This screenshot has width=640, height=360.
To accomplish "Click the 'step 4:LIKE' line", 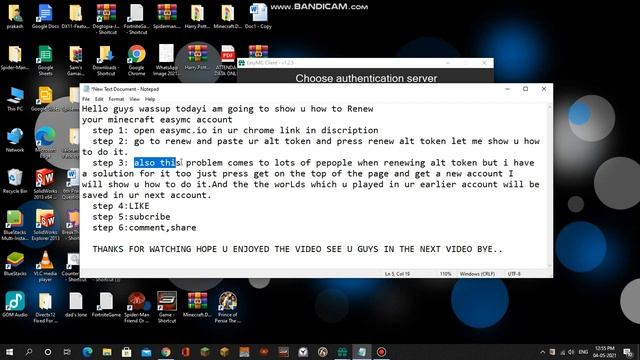I will pos(121,206).
